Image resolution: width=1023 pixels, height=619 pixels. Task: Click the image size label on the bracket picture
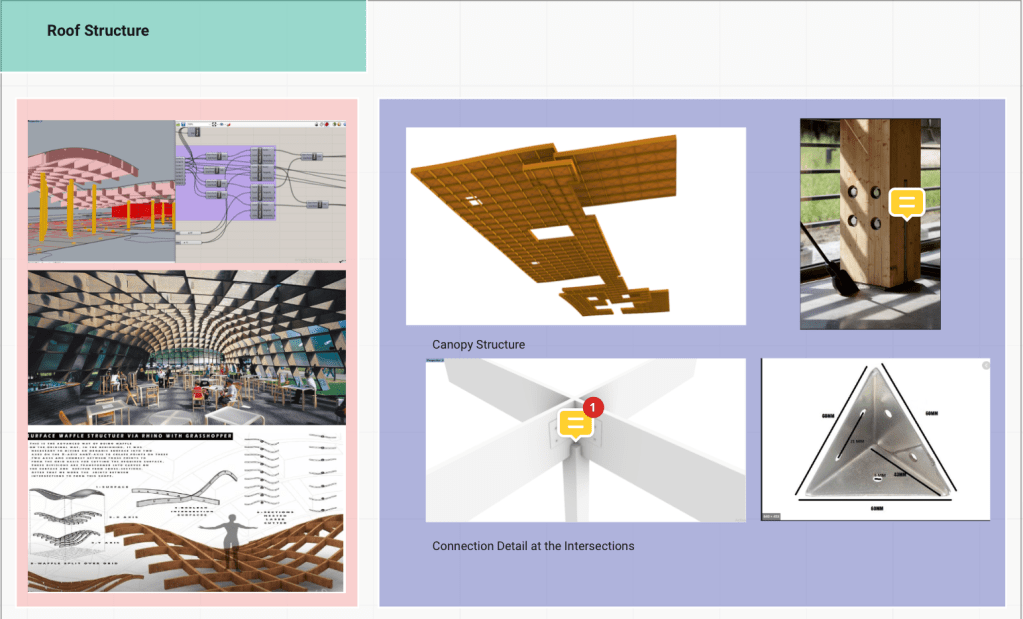tap(770, 516)
